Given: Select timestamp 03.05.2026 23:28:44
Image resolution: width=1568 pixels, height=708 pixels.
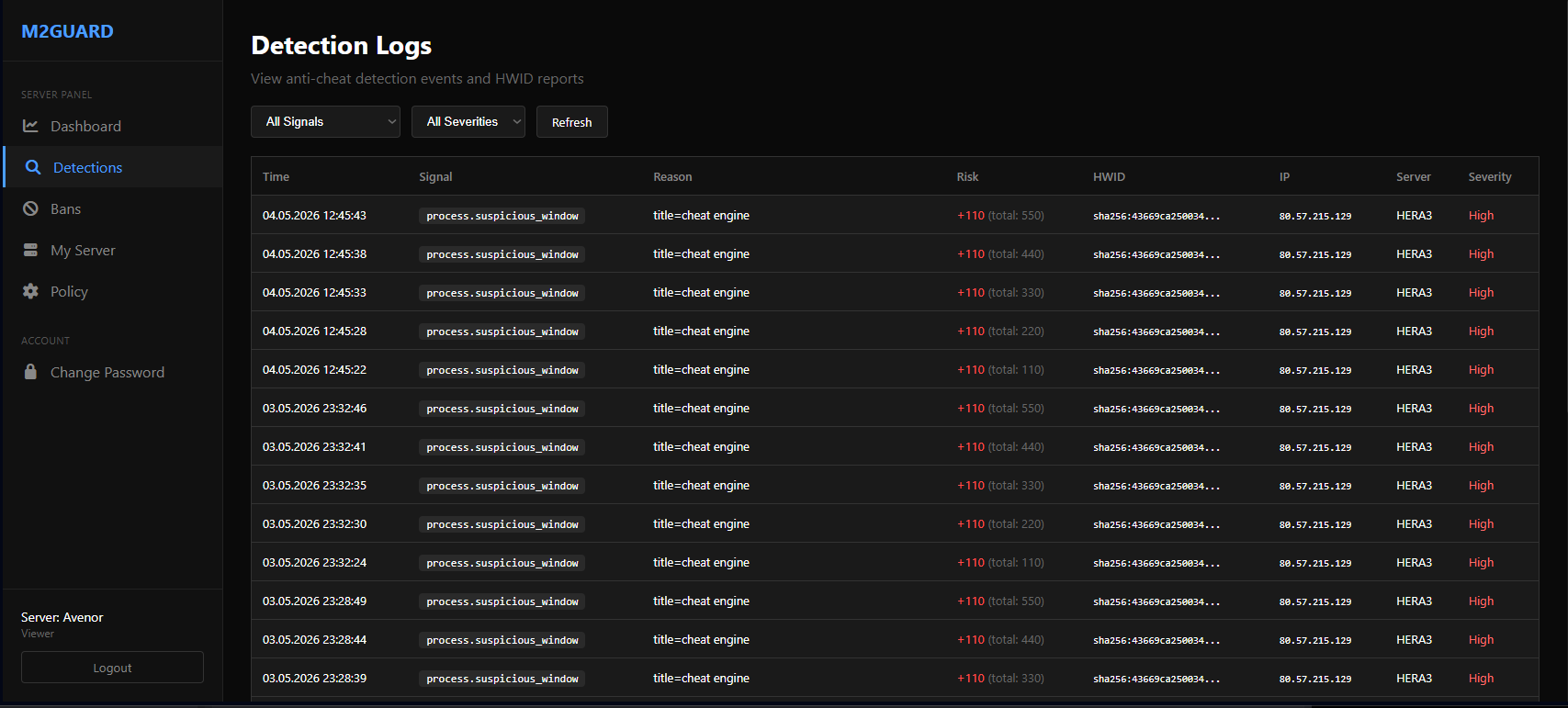Looking at the screenshot, I should tap(314, 639).
